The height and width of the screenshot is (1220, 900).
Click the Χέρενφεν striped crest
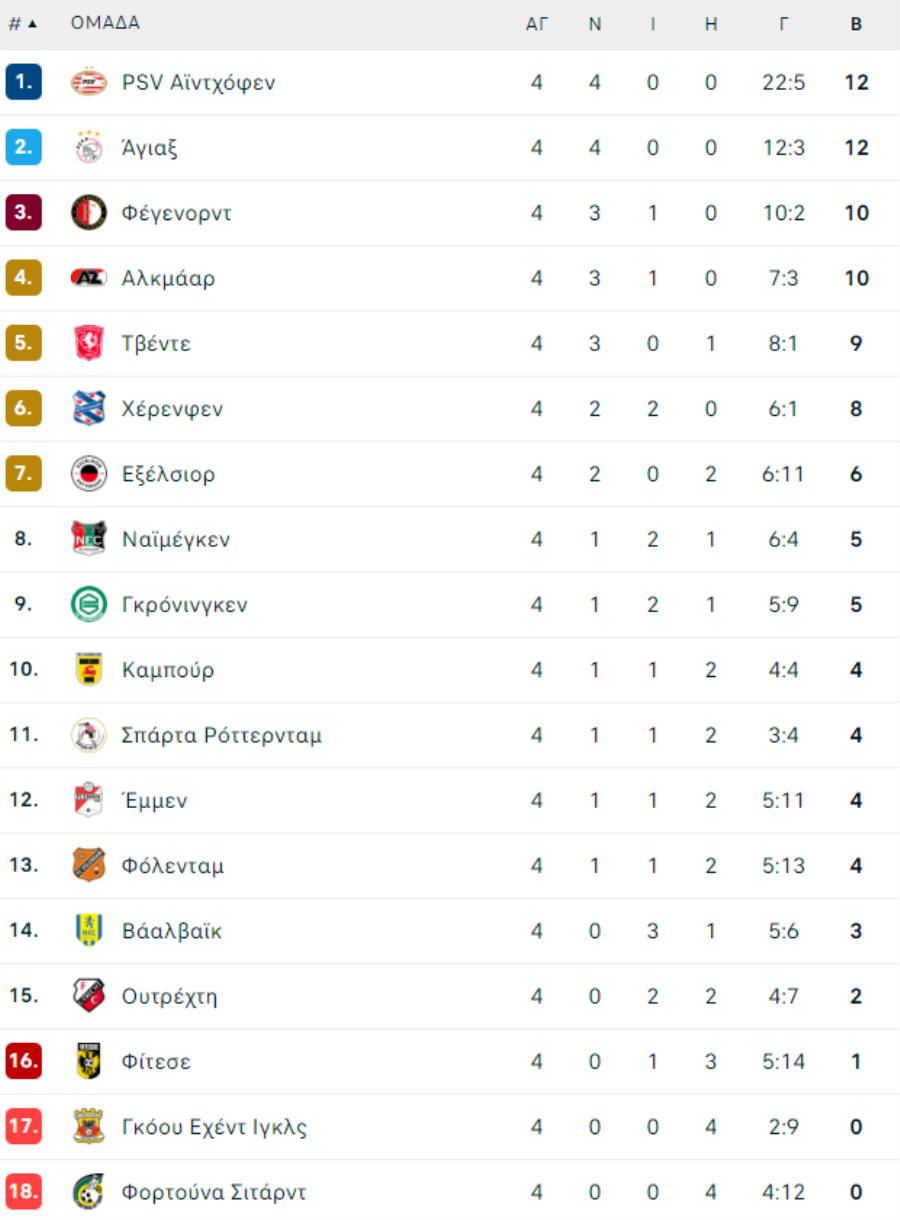89,409
